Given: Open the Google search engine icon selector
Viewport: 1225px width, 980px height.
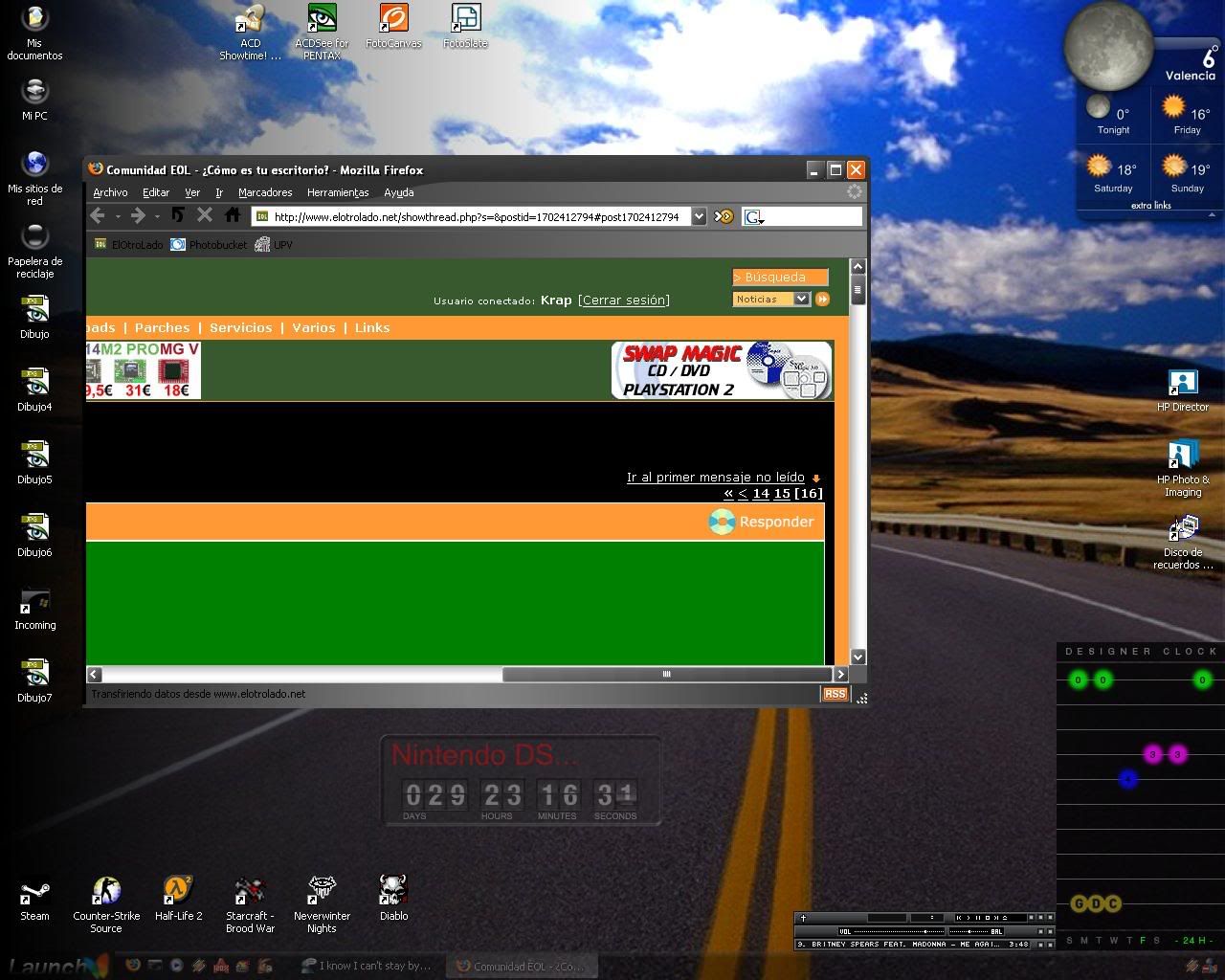Looking at the screenshot, I should (x=753, y=217).
